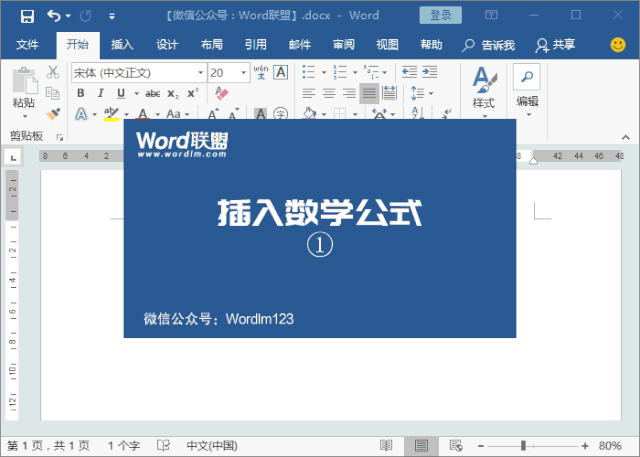Apply character border icon
The image size is (640, 457).
pyautogui.click(x=280, y=72)
